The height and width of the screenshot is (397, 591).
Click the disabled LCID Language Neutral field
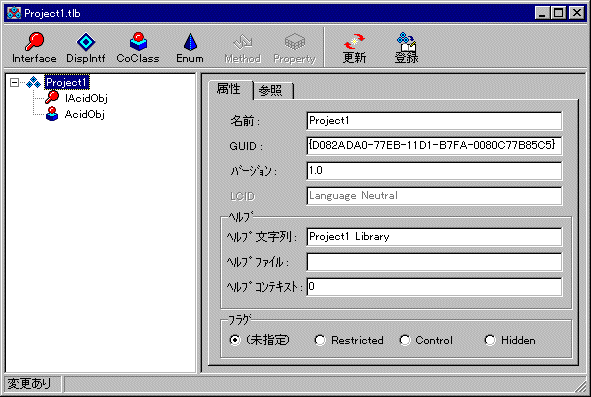[x=434, y=196]
